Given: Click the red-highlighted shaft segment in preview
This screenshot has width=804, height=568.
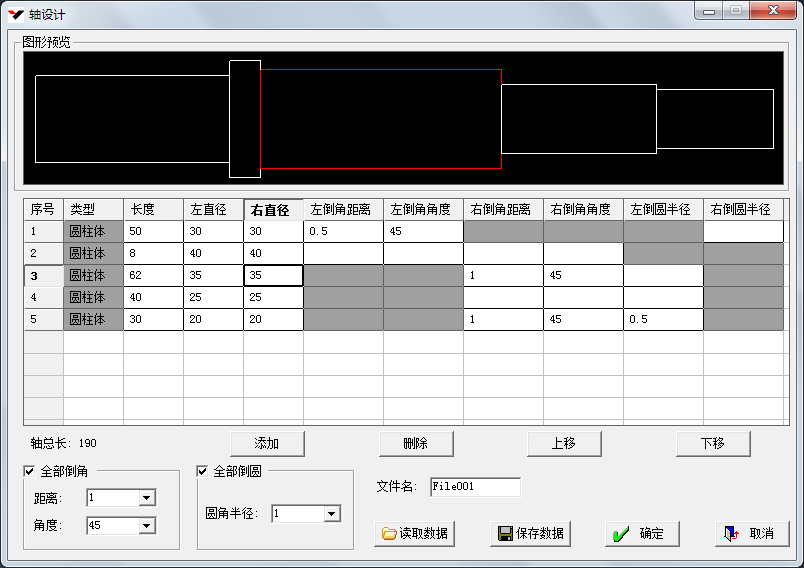Looking at the screenshot, I should 380,119.
